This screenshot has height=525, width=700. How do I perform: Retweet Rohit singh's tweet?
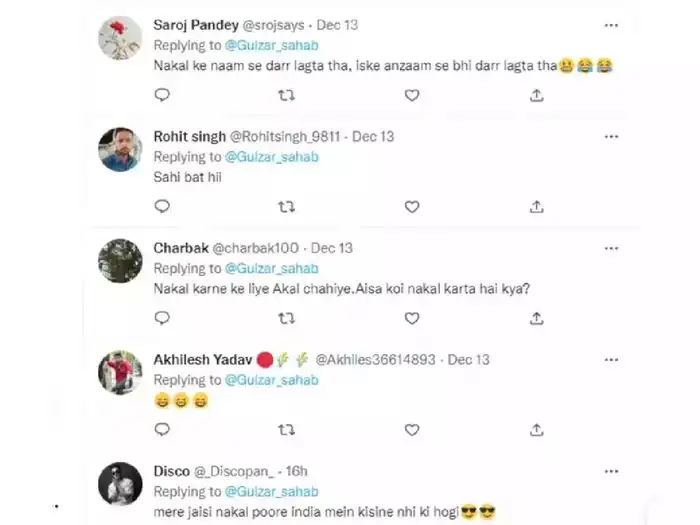click(286, 207)
